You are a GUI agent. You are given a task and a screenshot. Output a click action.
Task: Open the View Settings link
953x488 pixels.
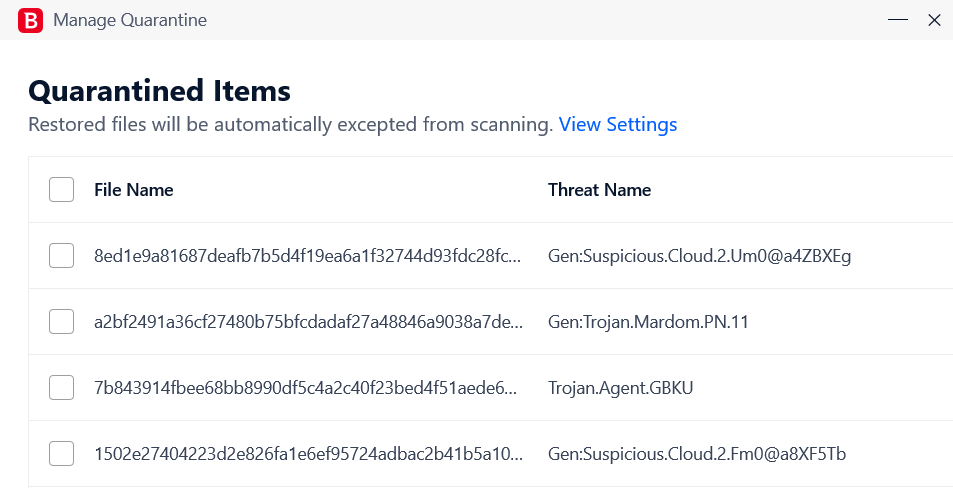click(618, 125)
